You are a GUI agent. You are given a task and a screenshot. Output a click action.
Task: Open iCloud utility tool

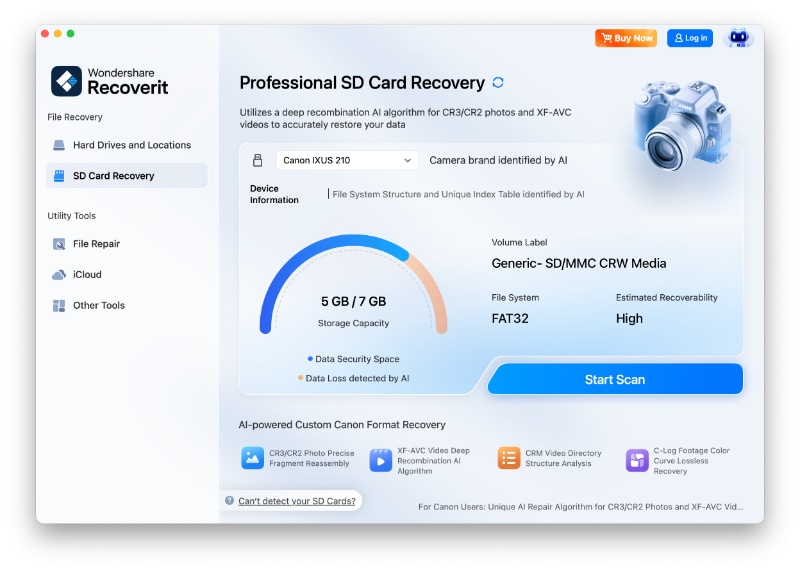(x=127, y=275)
